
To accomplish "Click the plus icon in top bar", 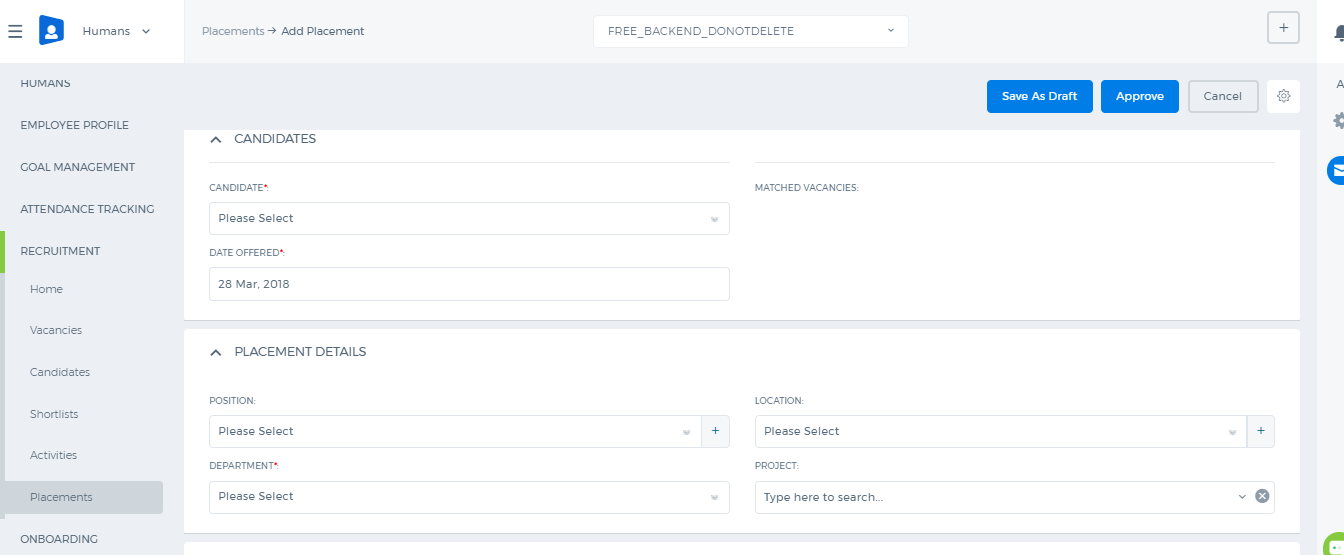I will [x=1283, y=27].
